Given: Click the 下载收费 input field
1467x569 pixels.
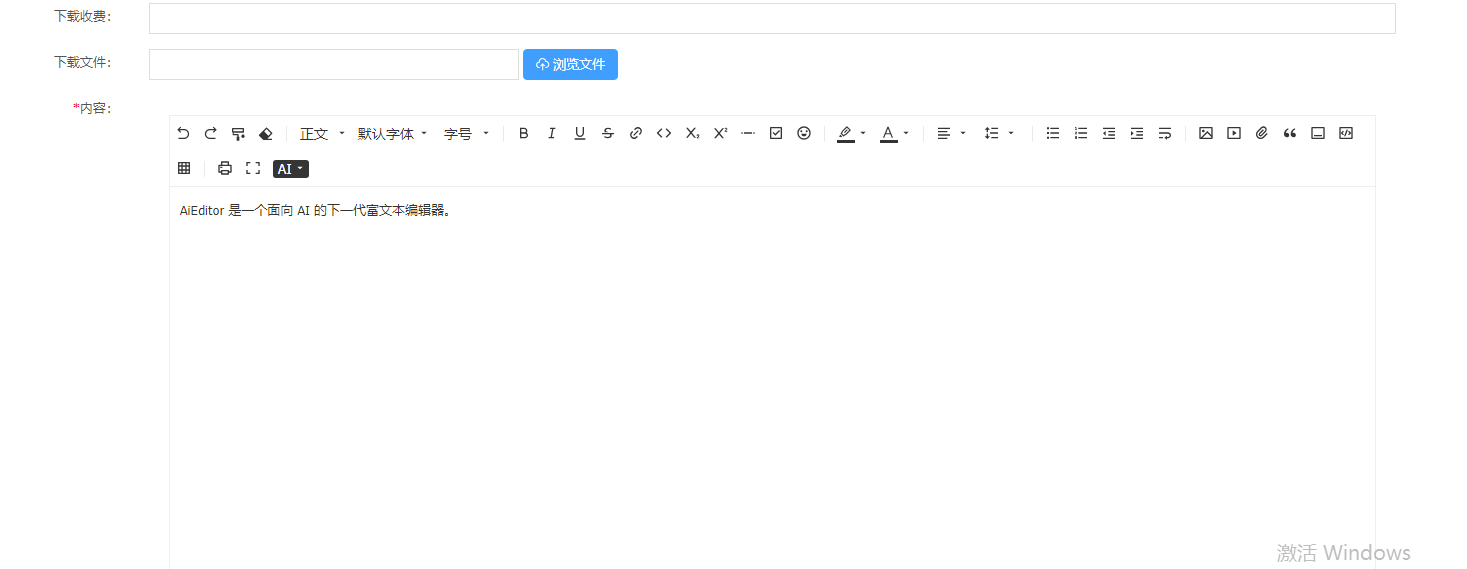Looking at the screenshot, I should (x=771, y=18).
